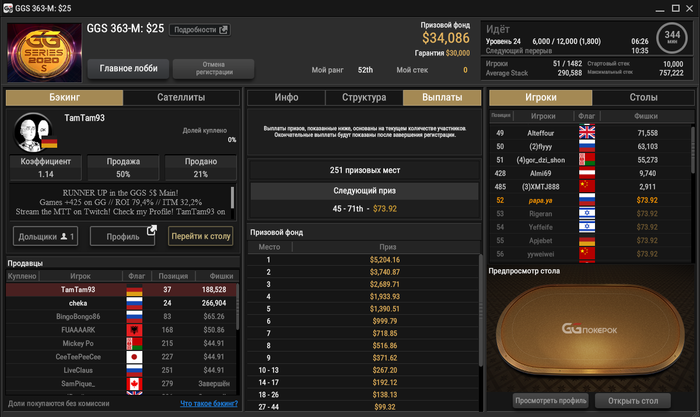Click the 1st place prize $5,204.16
The width and height of the screenshot is (700, 417).
click(x=384, y=260)
